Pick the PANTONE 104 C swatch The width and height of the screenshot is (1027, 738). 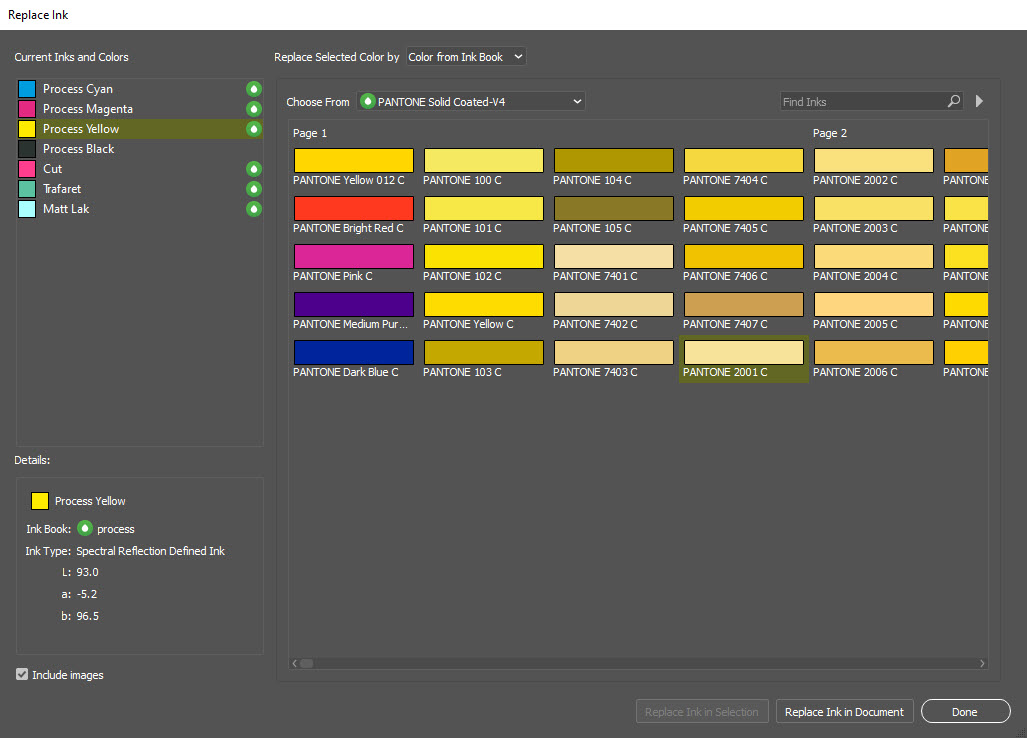[614, 160]
